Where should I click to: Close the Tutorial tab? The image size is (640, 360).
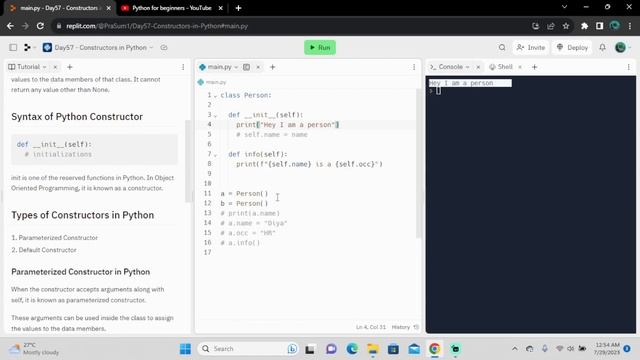[x=55, y=67]
